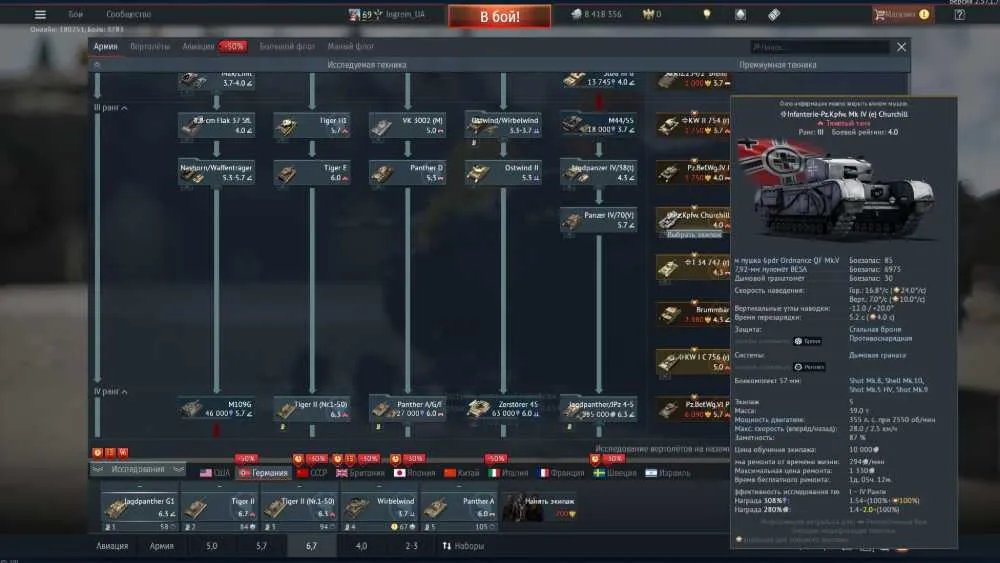The height and width of the screenshot is (563, 1000).
Task: Select the Франция nation flag
Action: coord(561,473)
